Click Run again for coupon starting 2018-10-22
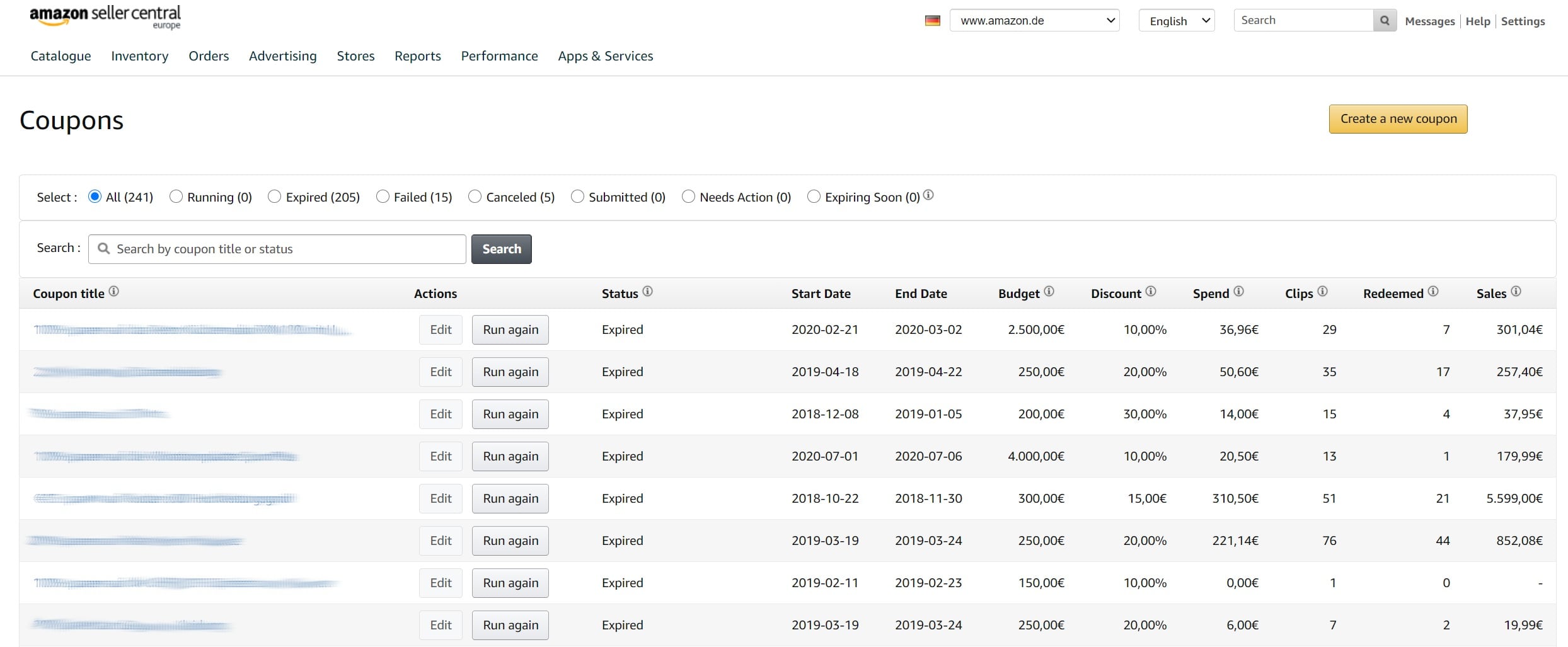 tap(510, 498)
